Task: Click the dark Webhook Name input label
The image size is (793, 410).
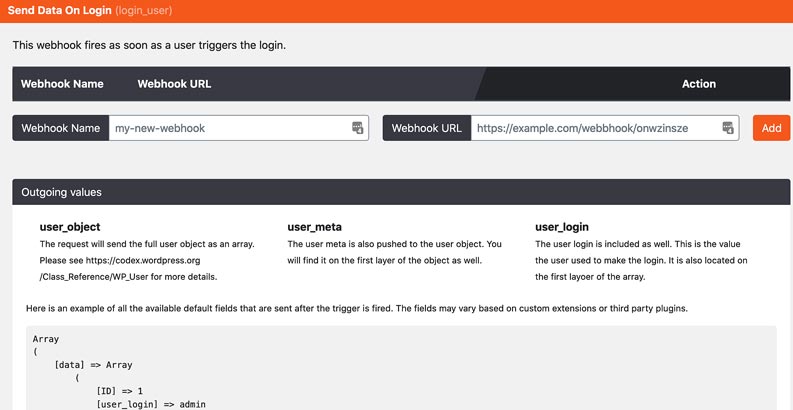Action: (x=60, y=128)
